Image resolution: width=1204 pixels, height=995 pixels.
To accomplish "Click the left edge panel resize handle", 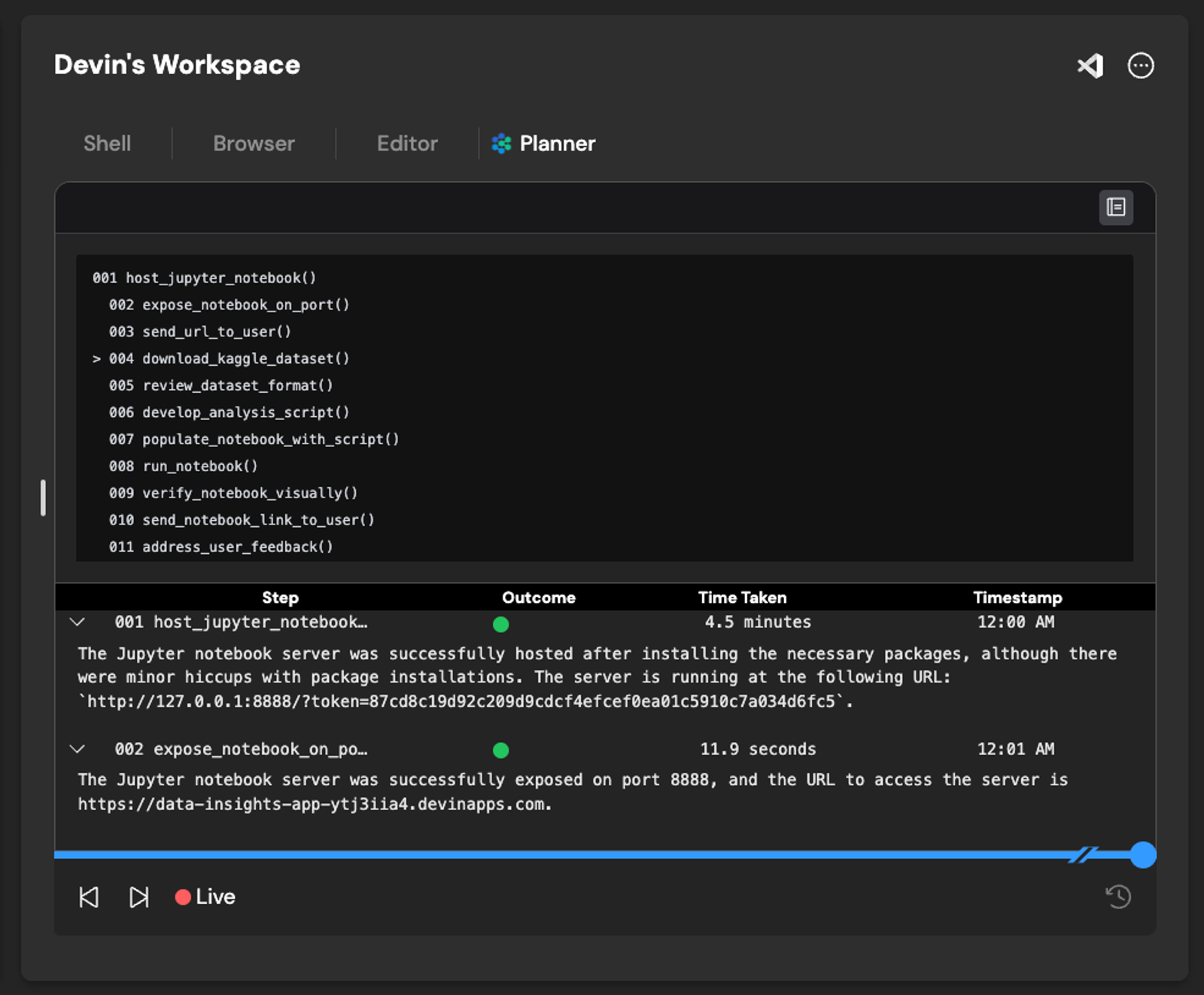I will pyautogui.click(x=43, y=497).
